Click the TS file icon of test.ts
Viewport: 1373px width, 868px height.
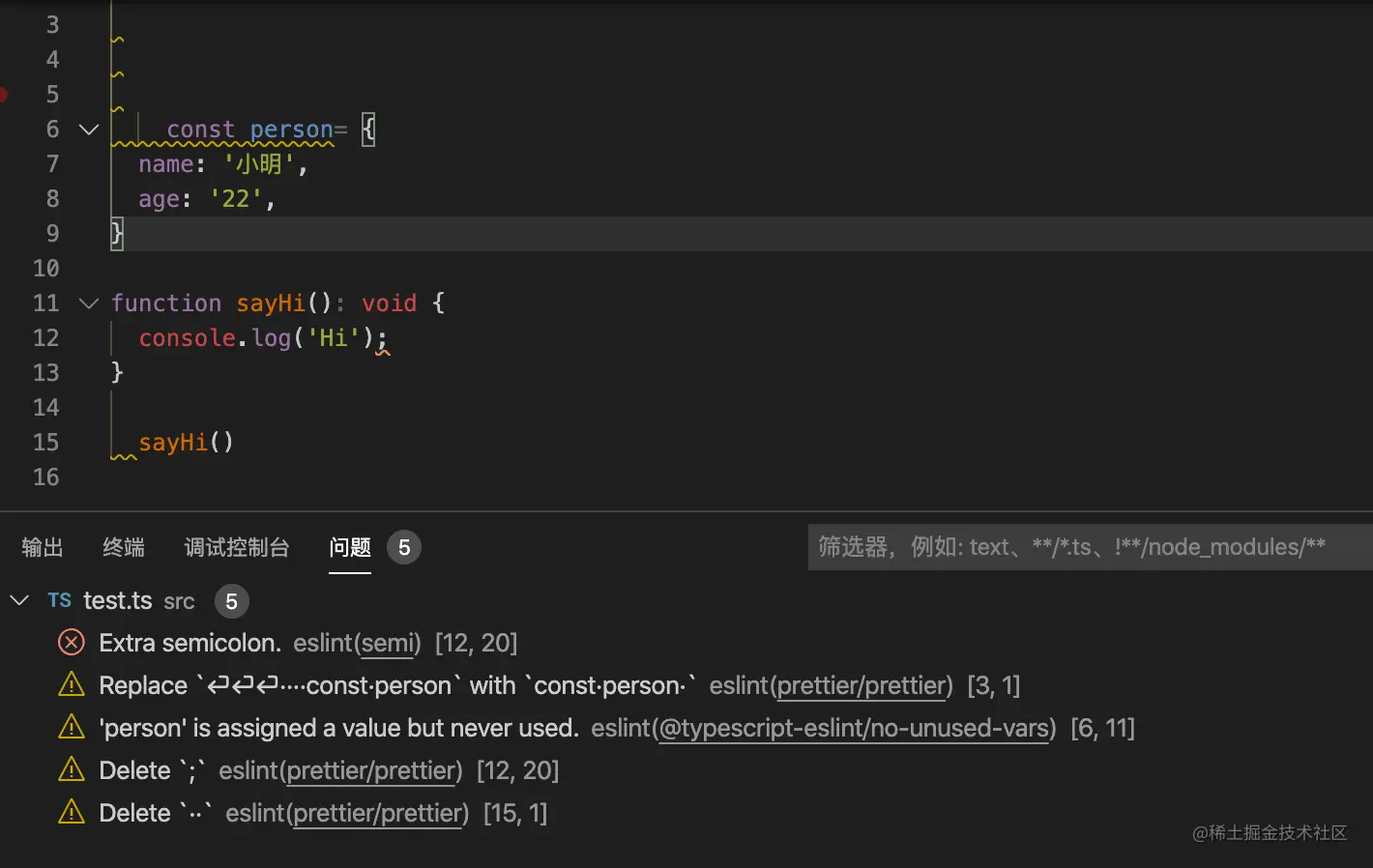pyautogui.click(x=60, y=601)
